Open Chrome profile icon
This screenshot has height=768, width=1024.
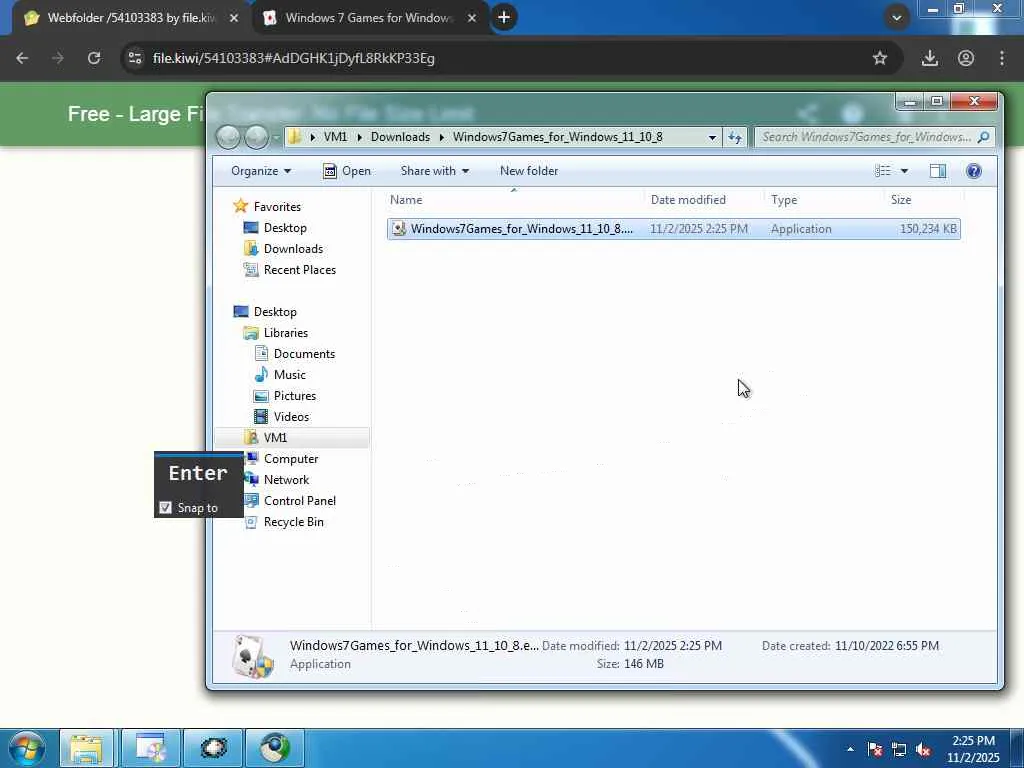966,58
